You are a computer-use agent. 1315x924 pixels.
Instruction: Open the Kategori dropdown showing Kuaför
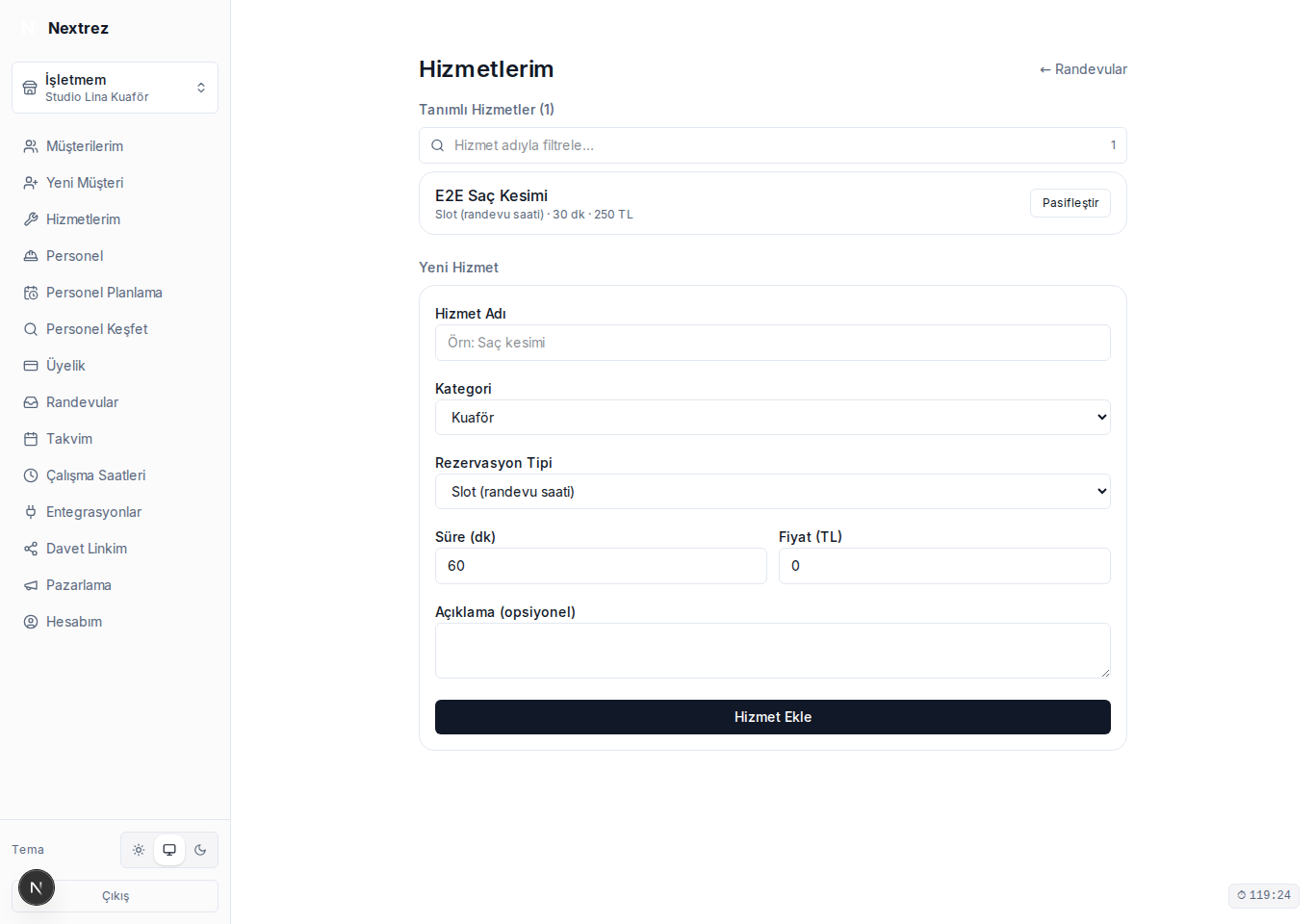click(x=773, y=417)
